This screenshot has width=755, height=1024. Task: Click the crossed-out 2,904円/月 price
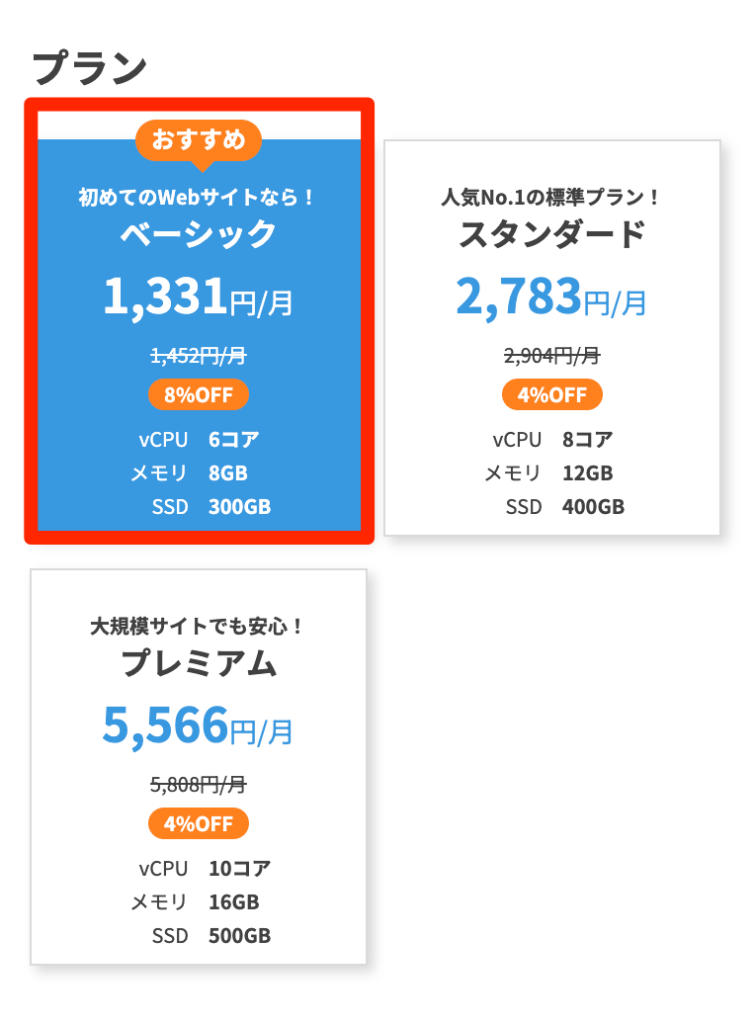[552, 354]
